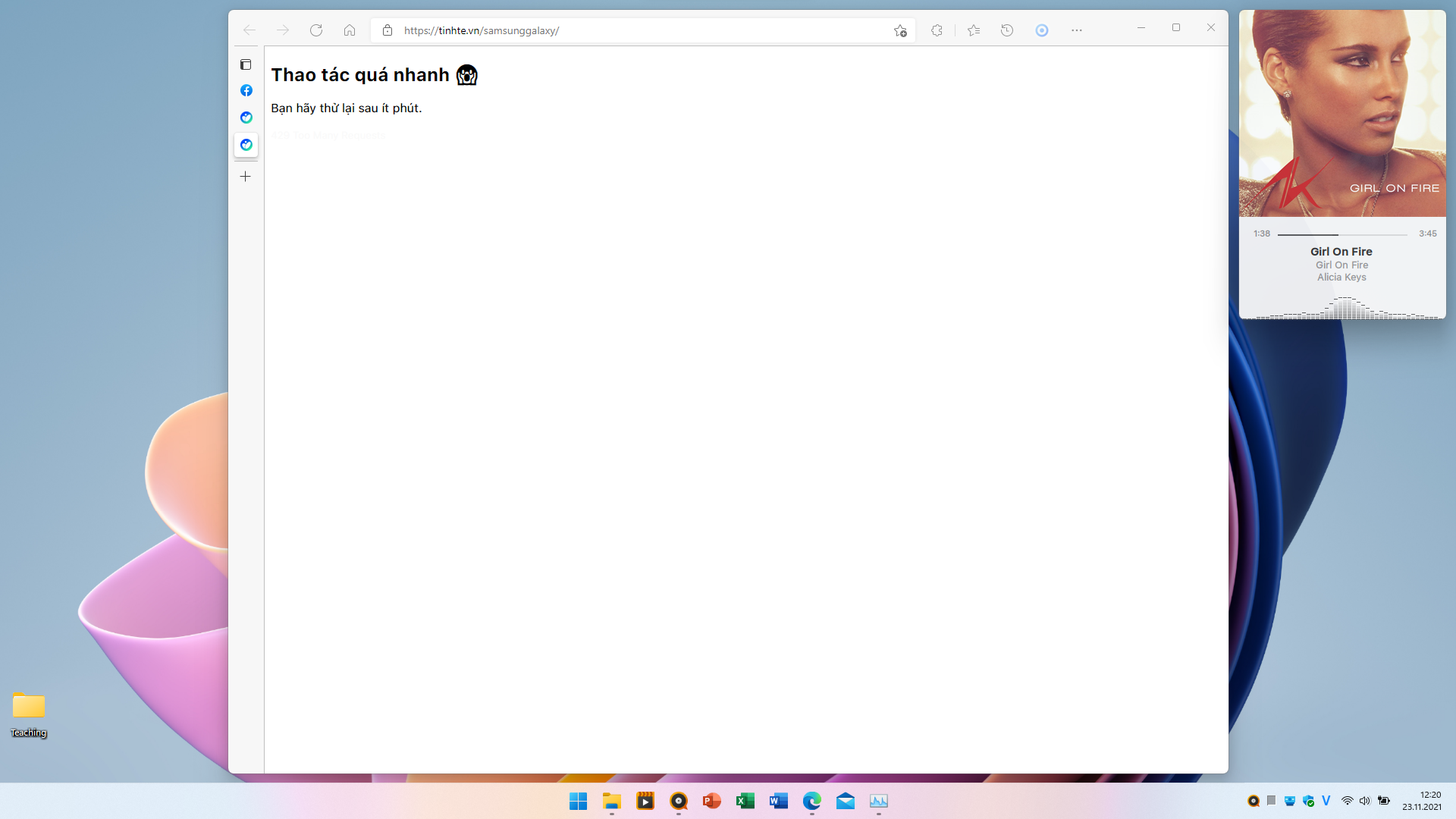Switch to the second Tinhte vertical tab
The image size is (1456, 819).
246,145
